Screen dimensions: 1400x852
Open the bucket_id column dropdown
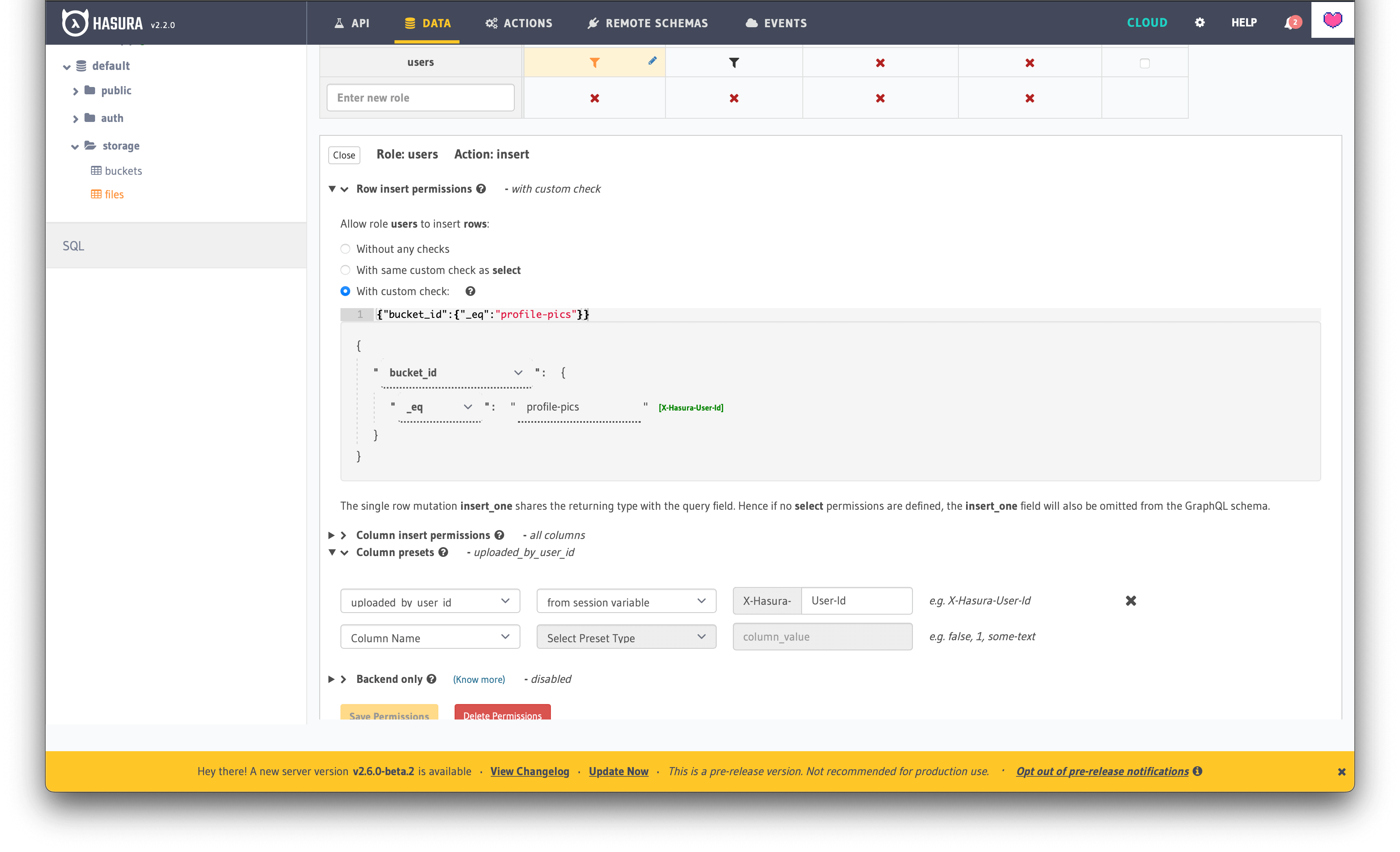click(456, 373)
